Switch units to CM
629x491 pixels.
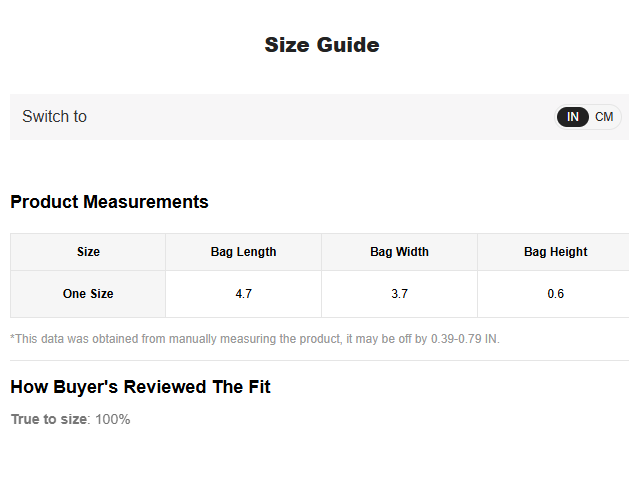(604, 117)
